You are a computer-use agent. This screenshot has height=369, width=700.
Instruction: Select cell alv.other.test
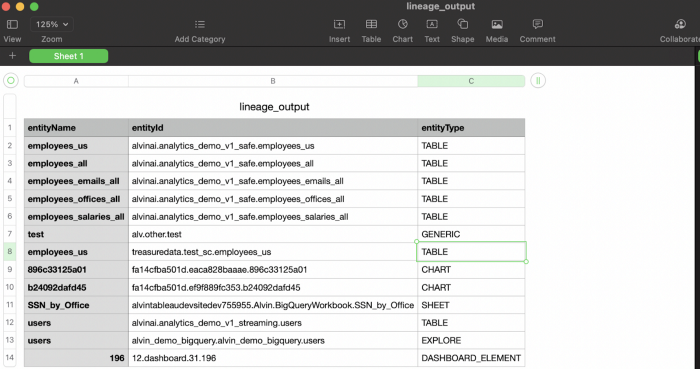tap(273, 234)
